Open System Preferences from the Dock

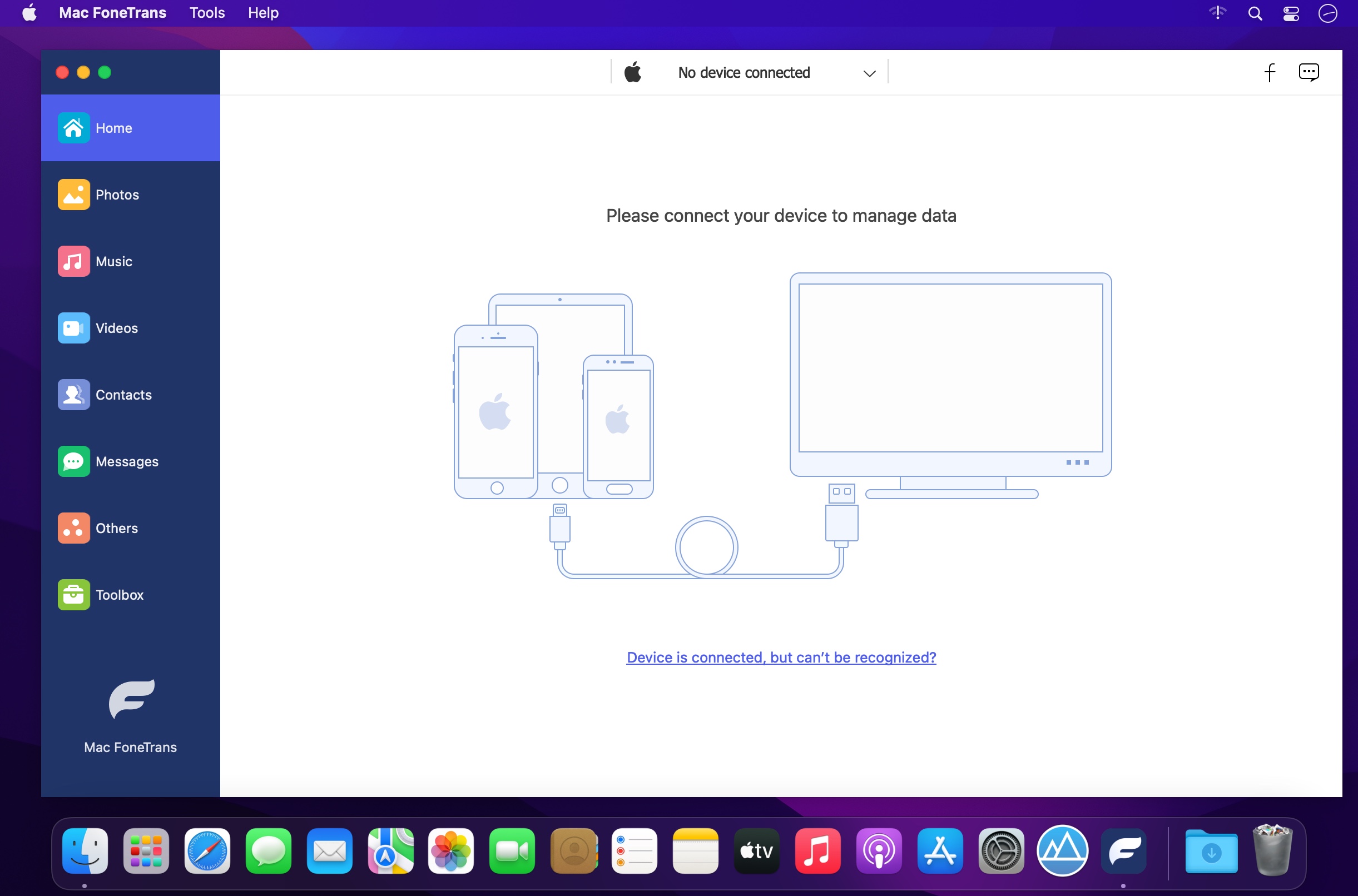[1002, 851]
